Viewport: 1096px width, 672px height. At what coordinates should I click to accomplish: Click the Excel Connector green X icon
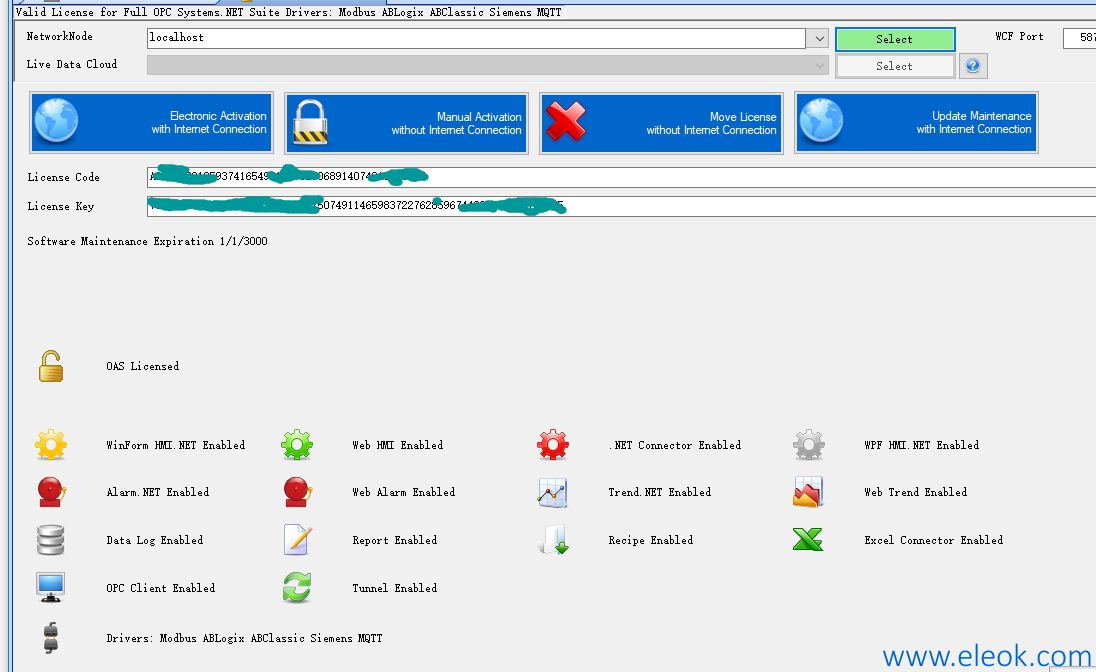[x=808, y=540]
